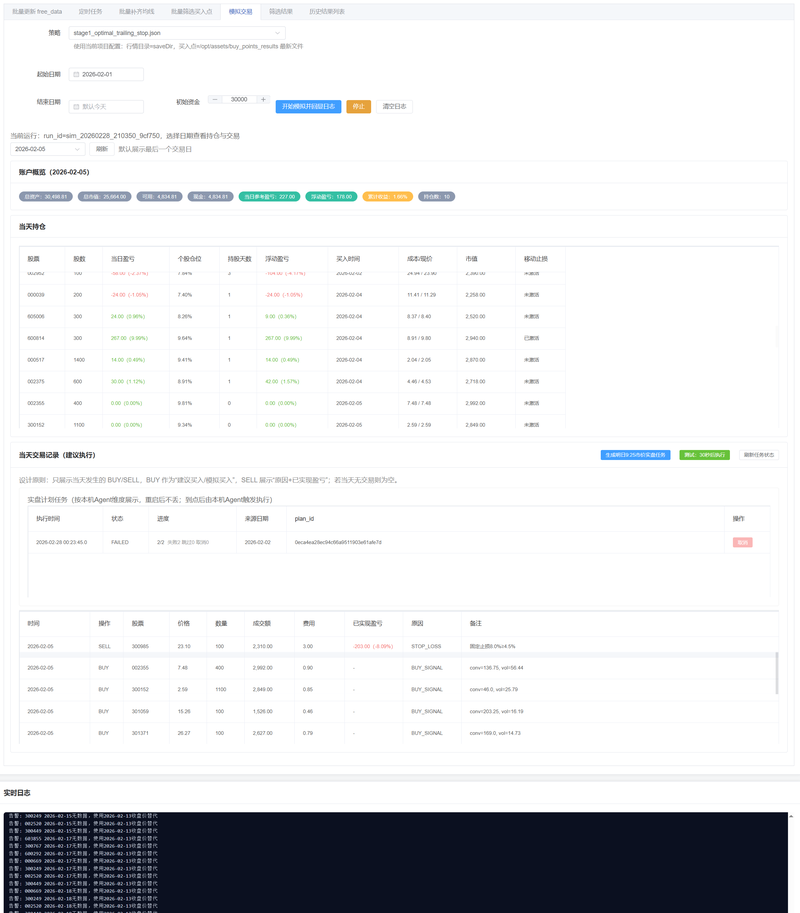Click stock code 002375 in holdings
800x913 pixels.
[x=36, y=382]
